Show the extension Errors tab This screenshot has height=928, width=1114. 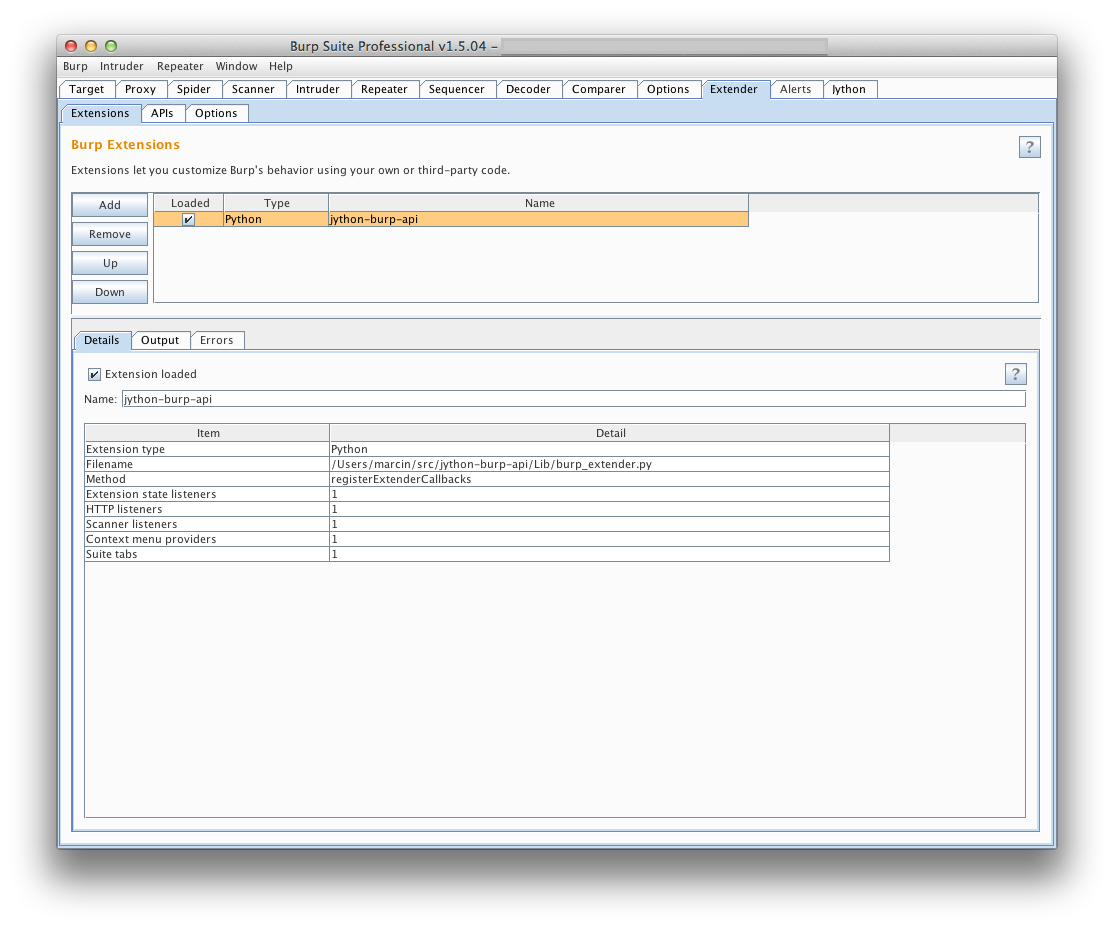coord(217,340)
